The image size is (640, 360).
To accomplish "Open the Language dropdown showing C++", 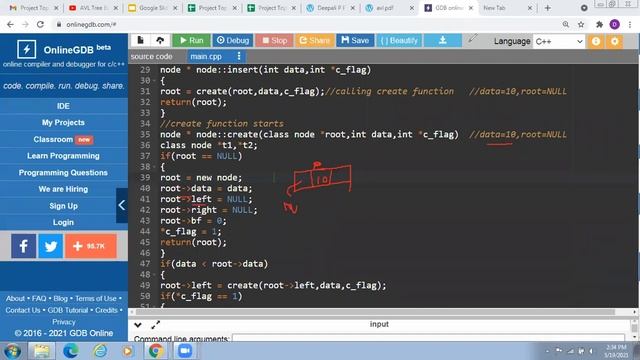I will click(559, 41).
